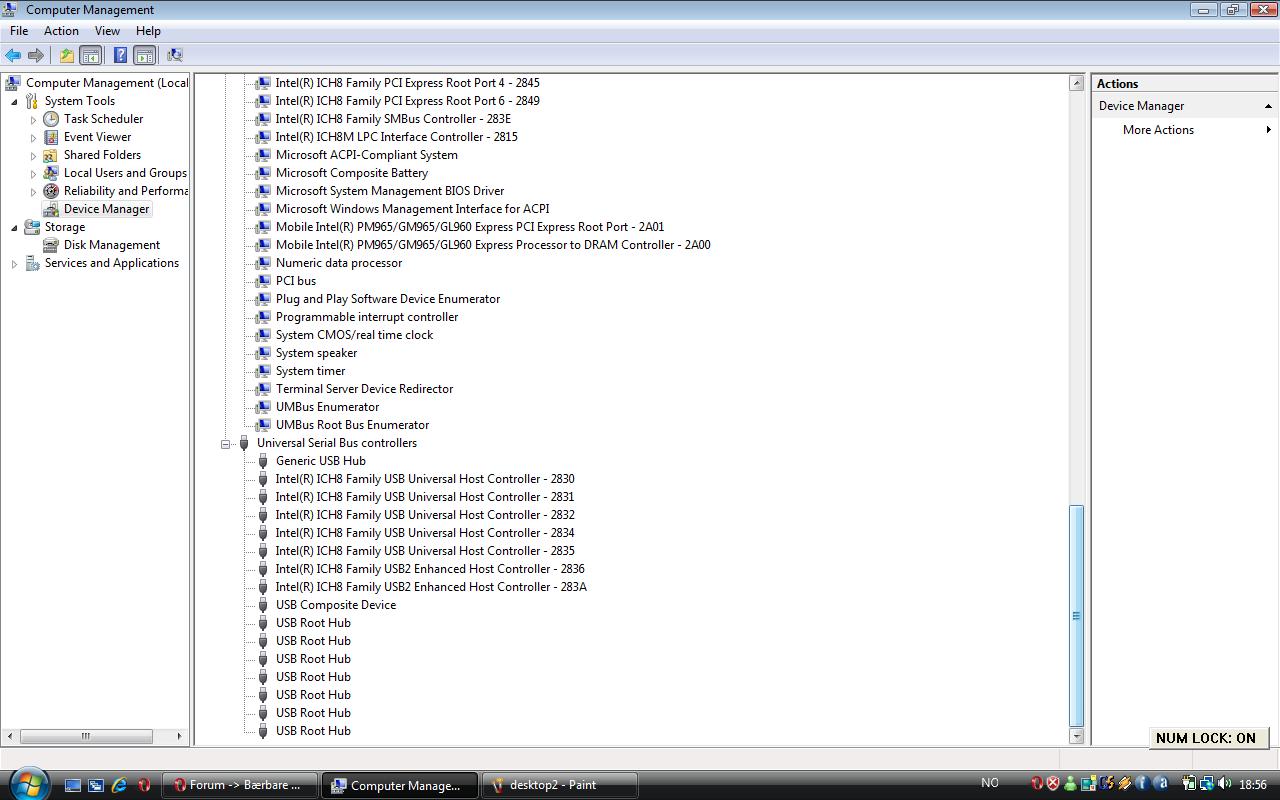Screen dimensions: 1280x800
Task: Click the volume speaker tray icon
Action: pyautogui.click(x=1224, y=784)
